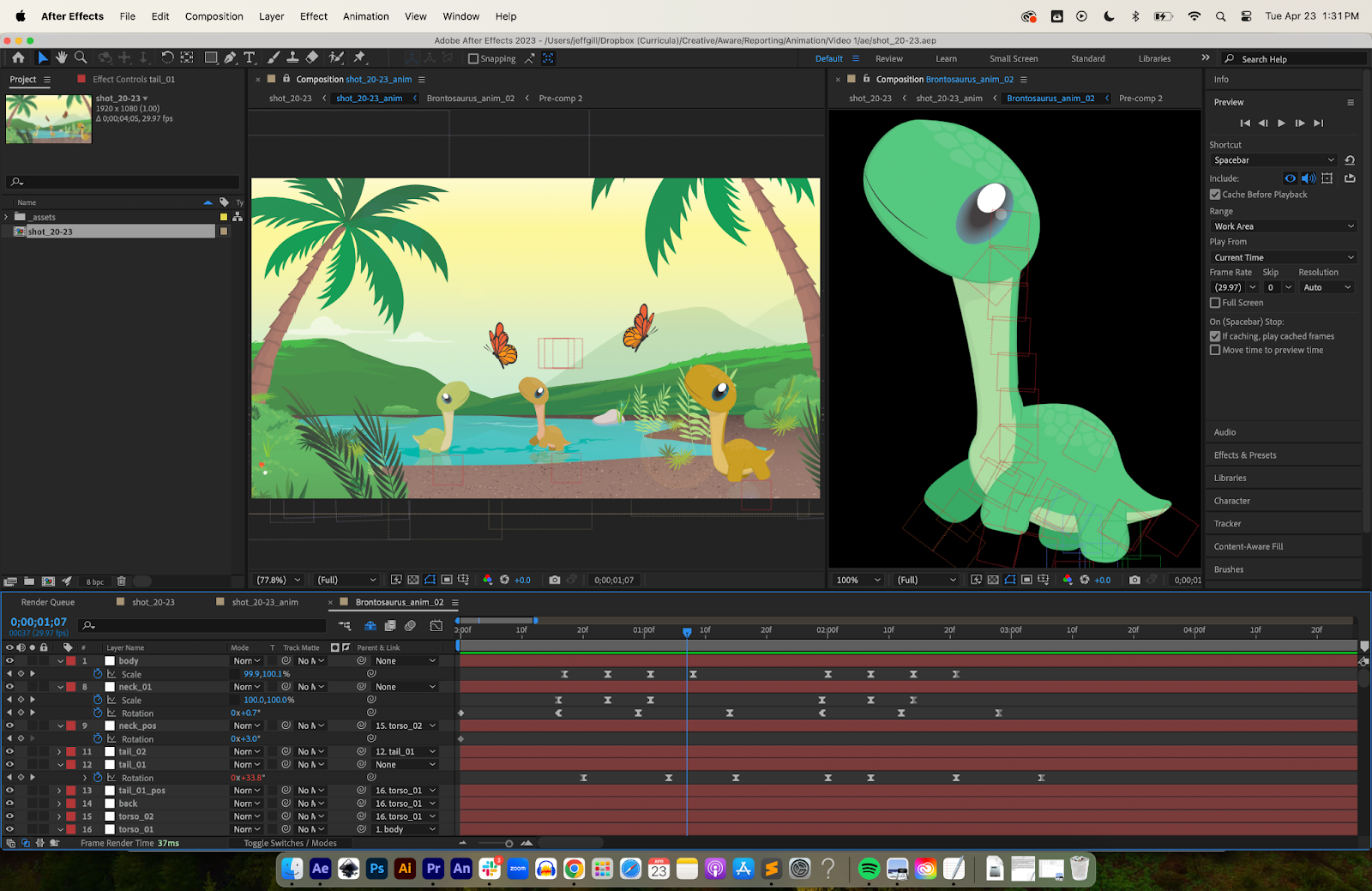Open the Effect Controls tail_01 tab
Image resolution: width=1372 pixels, height=891 pixels.
(134, 79)
